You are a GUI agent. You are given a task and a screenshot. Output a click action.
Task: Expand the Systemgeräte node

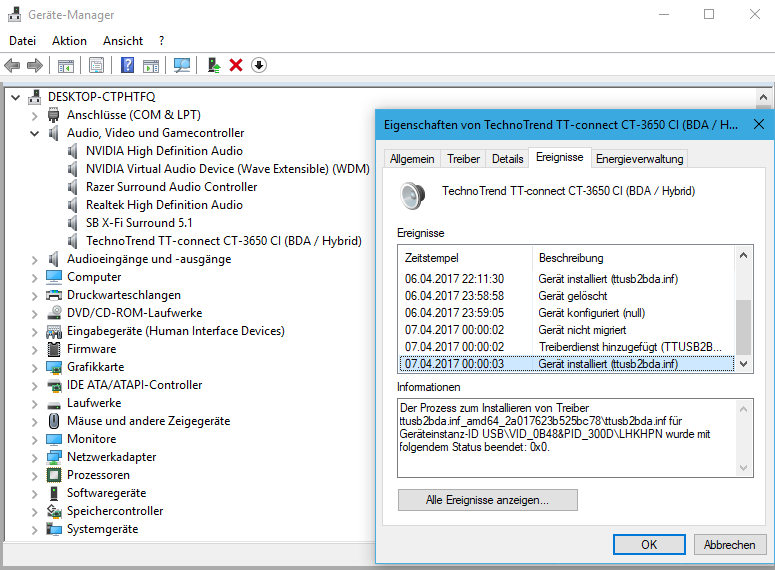click(35, 530)
